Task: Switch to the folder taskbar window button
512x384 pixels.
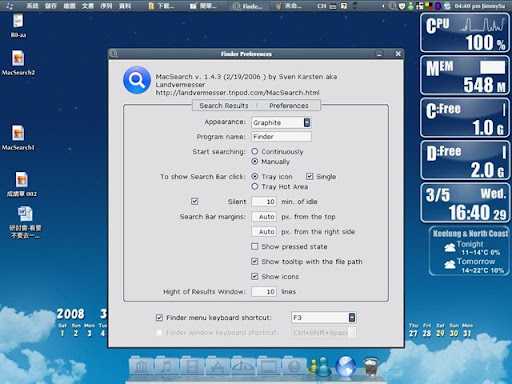Action: 162,6
